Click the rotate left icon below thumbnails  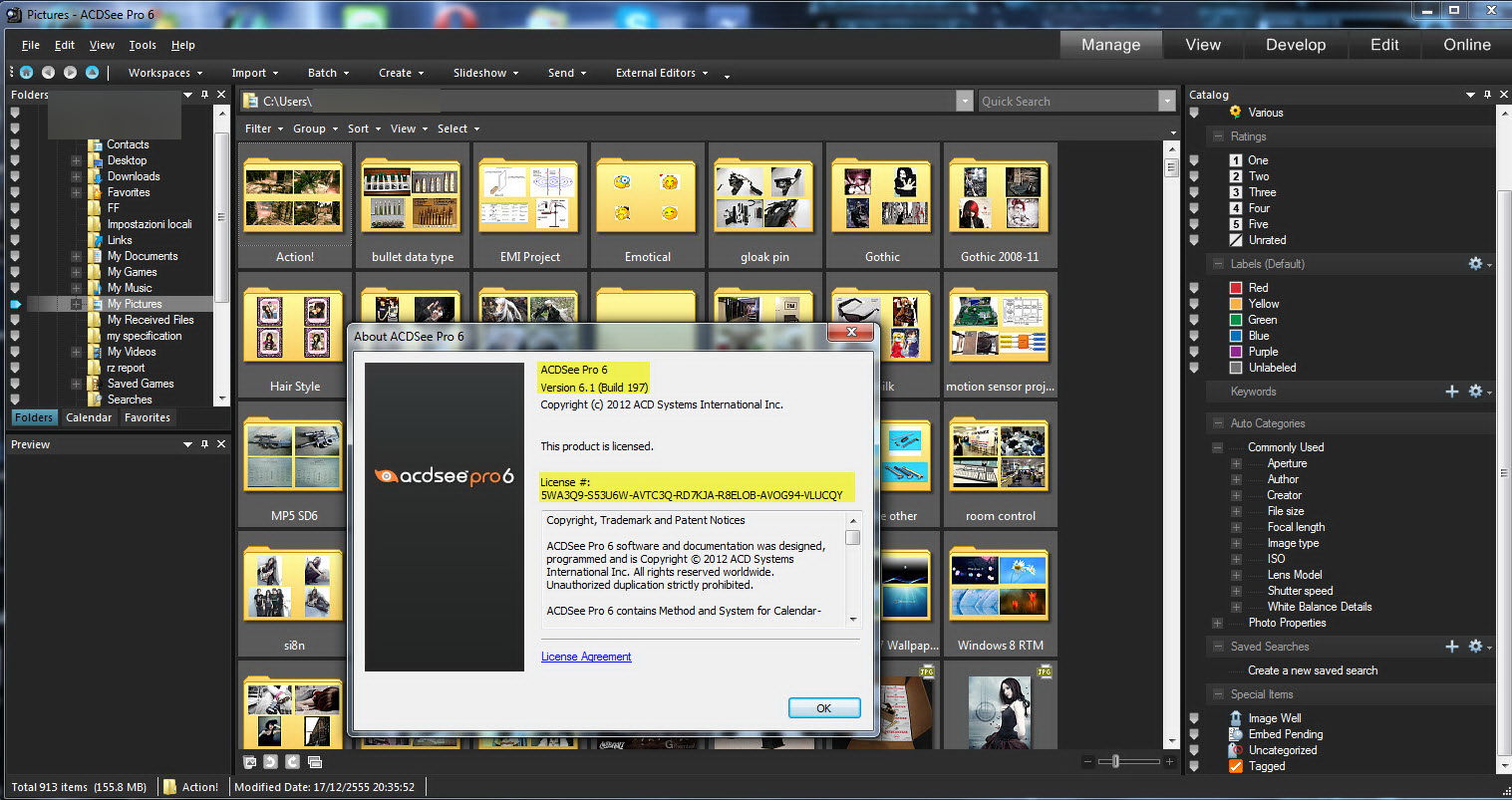[270, 762]
